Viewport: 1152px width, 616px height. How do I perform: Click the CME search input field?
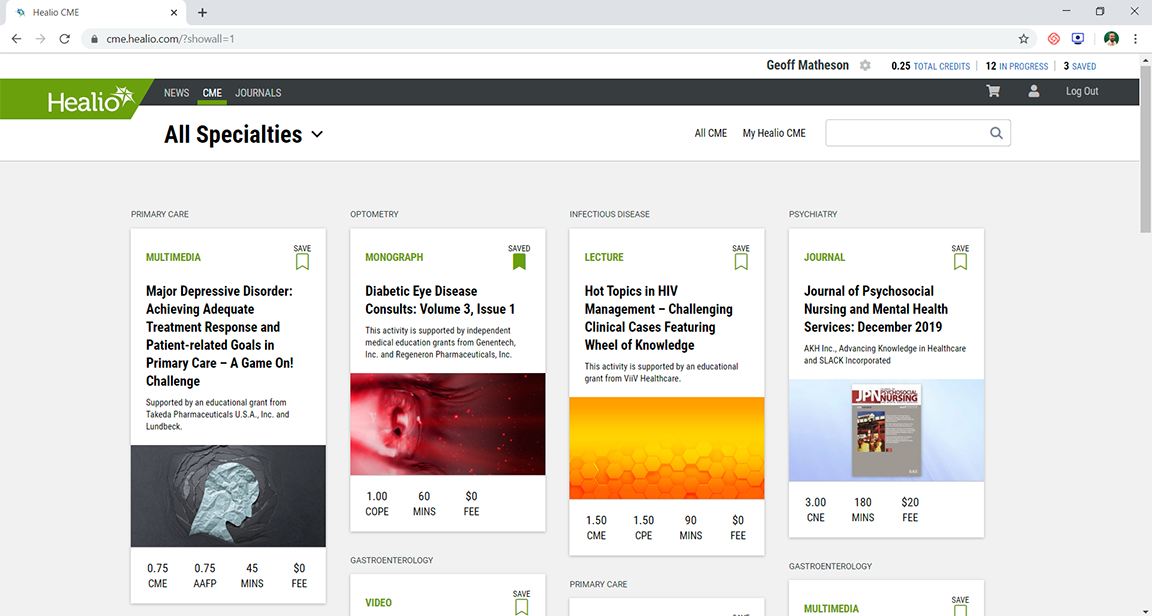click(x=905, y=133)
